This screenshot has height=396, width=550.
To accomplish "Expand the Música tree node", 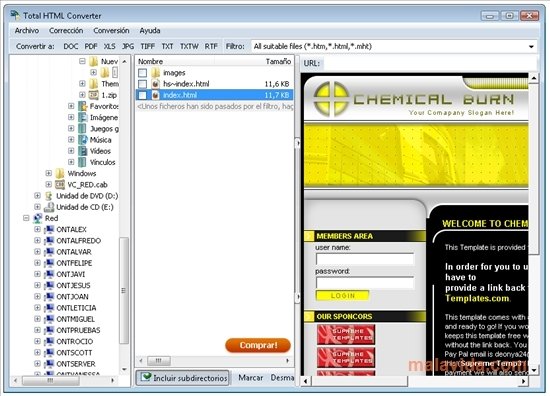I will pyautogui.click(x=71, y=140).
